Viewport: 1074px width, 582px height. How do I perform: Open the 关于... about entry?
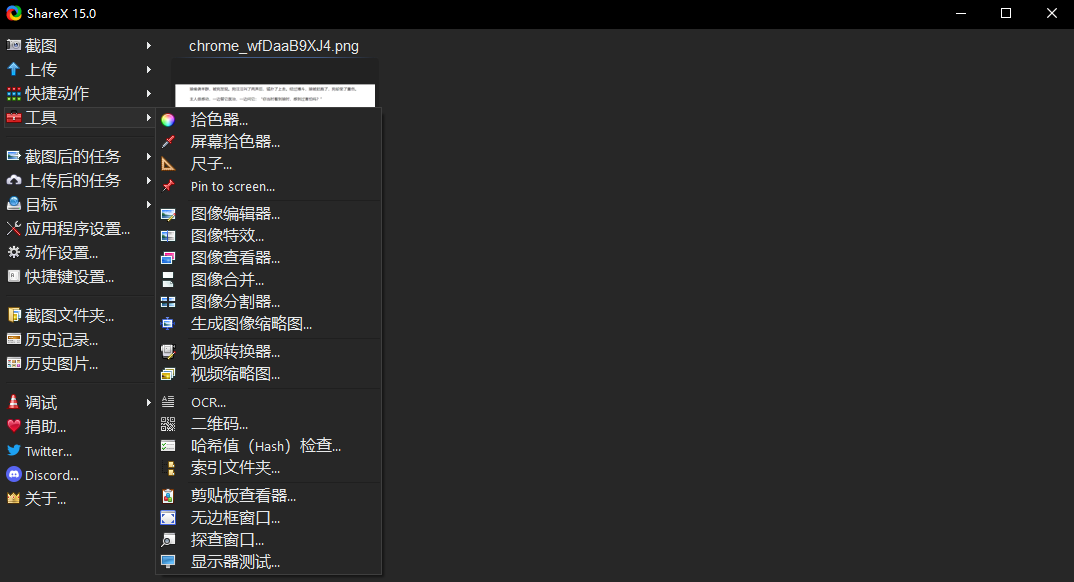pos(78,499)
